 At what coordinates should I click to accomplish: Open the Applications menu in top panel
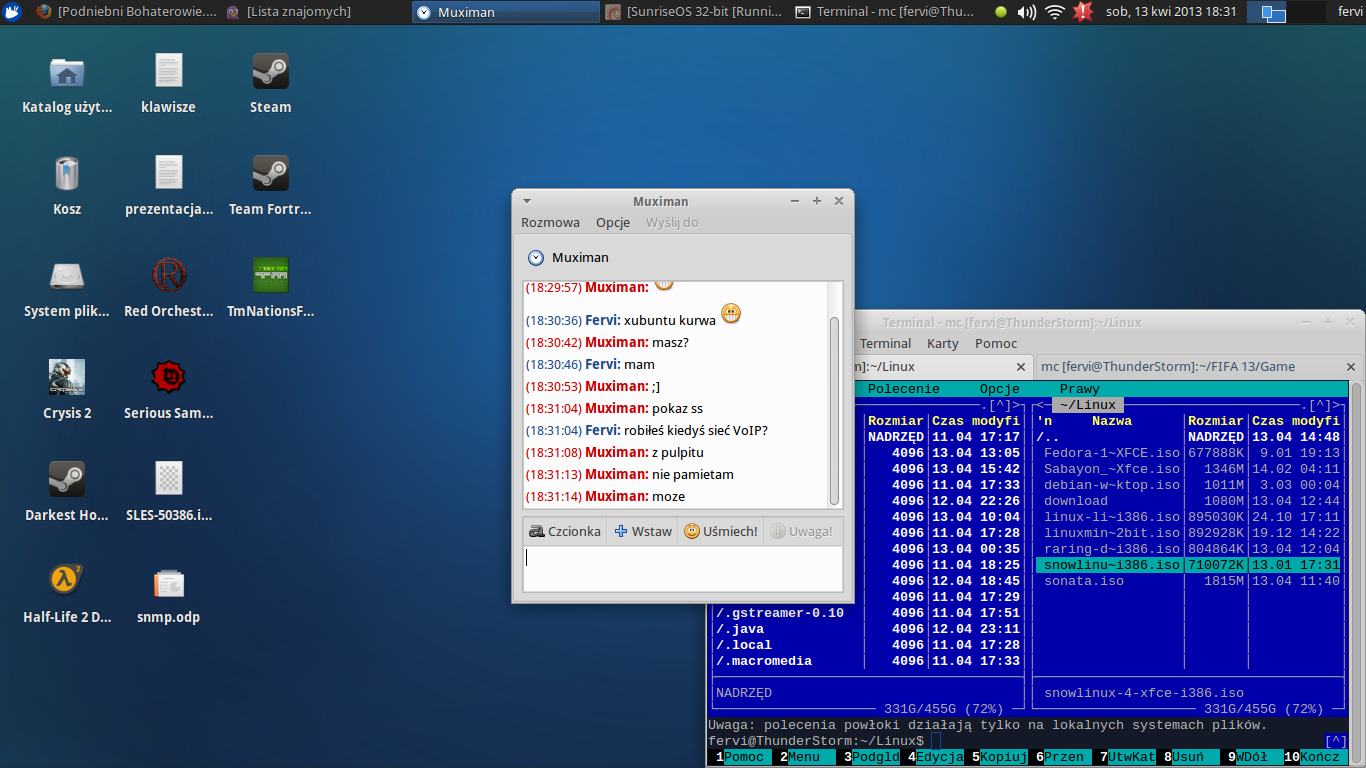(12, 12)
